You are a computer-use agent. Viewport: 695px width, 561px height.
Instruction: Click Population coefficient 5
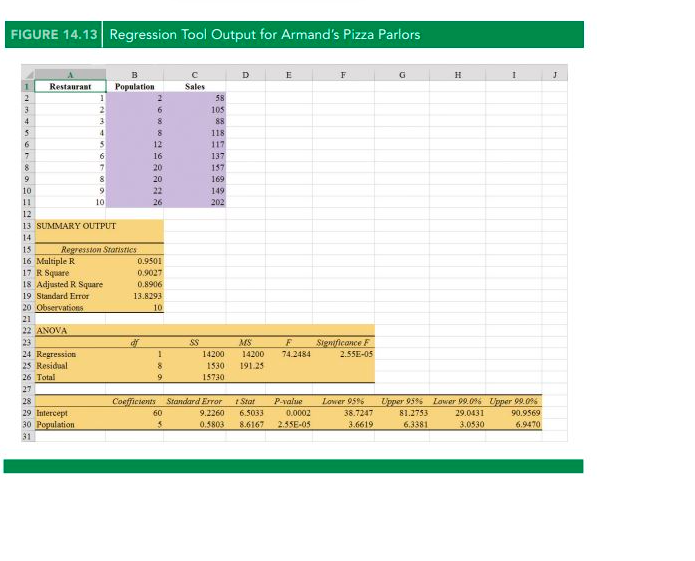pos(160,425)
